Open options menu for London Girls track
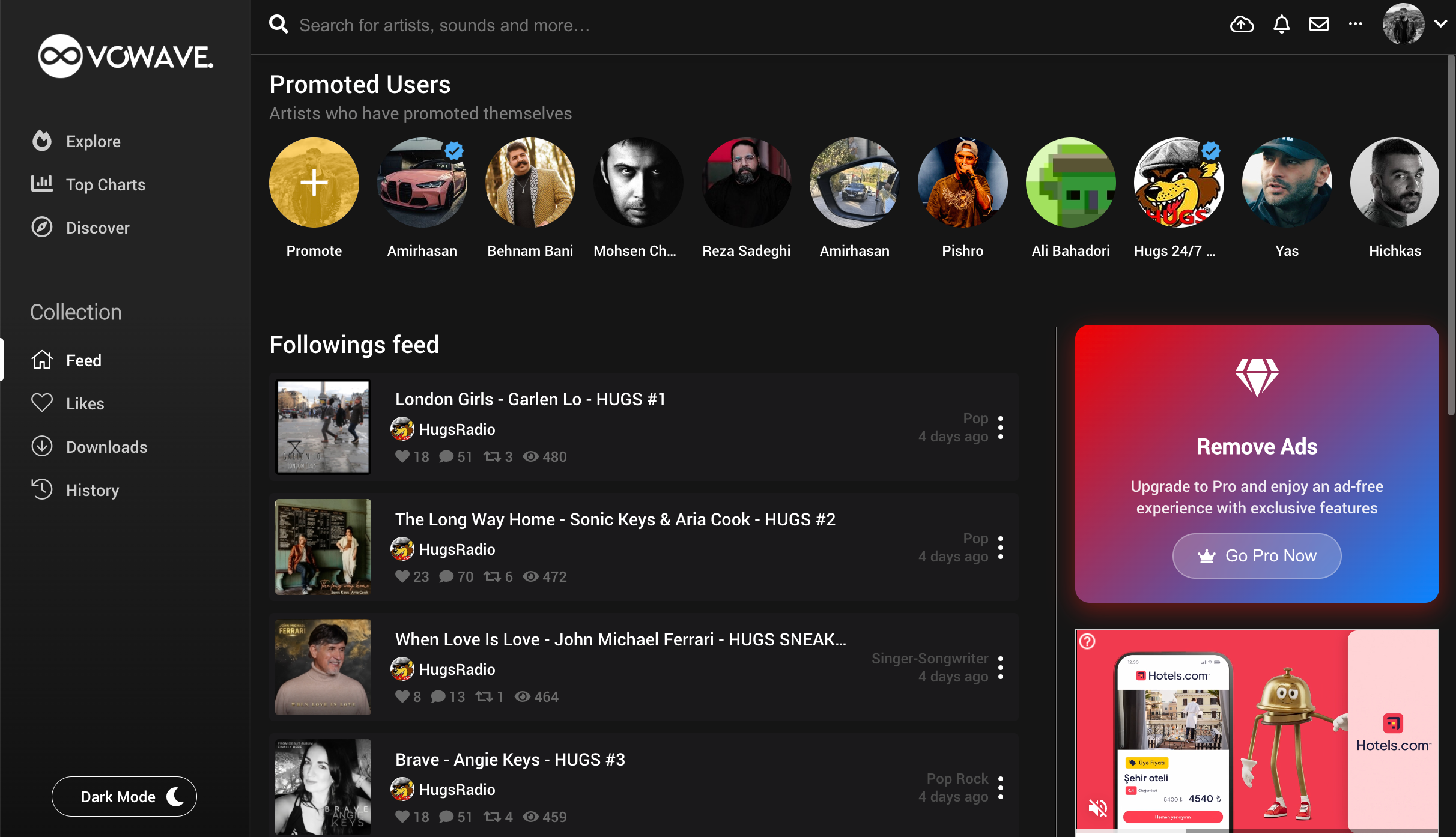Viewport: 1456px width, 837px height. click(1001, 427)
